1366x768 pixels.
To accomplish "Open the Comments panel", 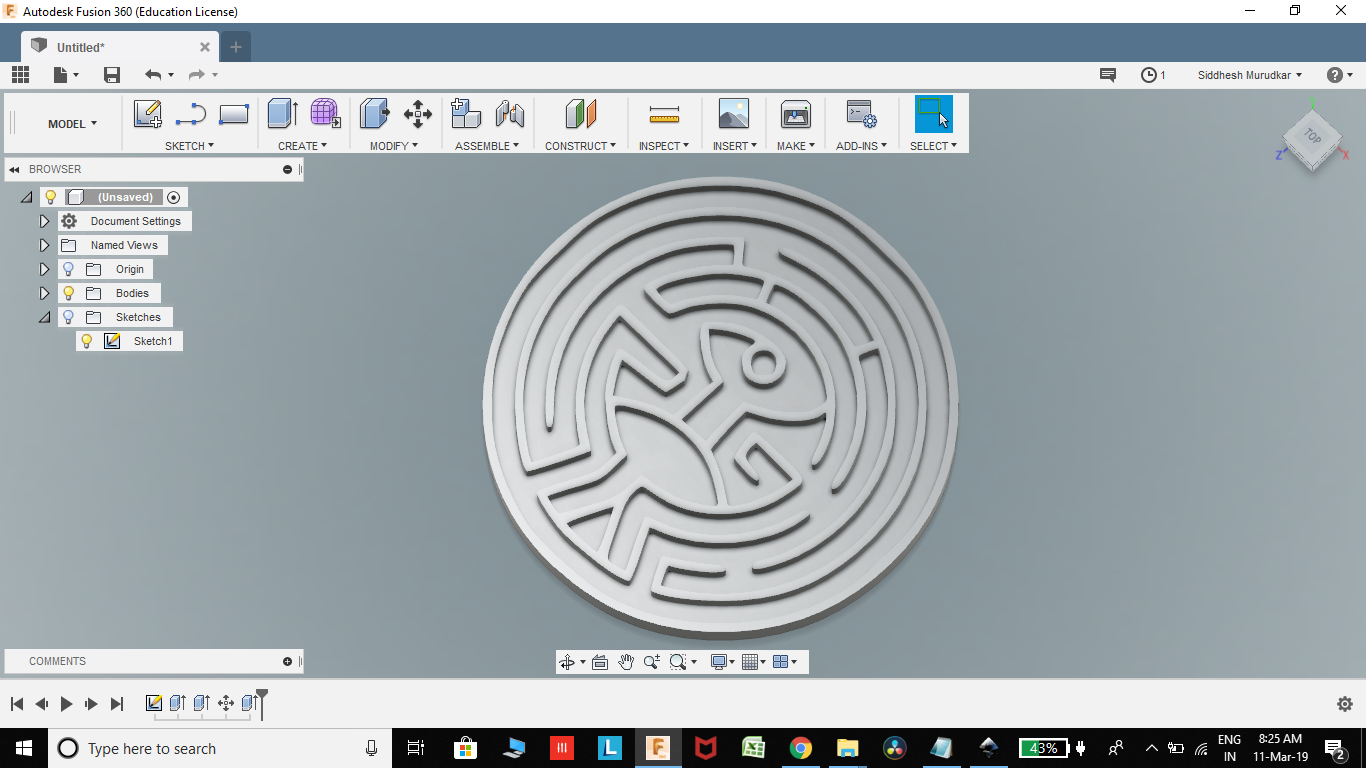I will tap(57, 661).
